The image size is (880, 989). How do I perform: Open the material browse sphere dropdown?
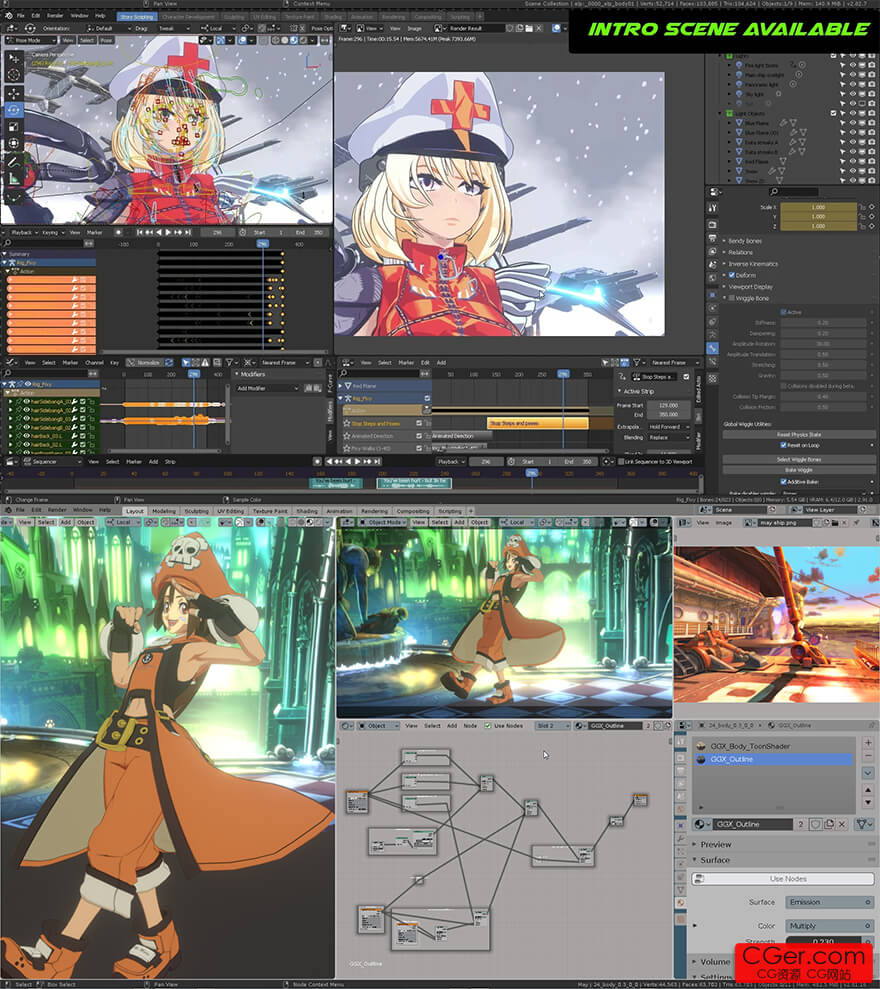tap(701, 824)
